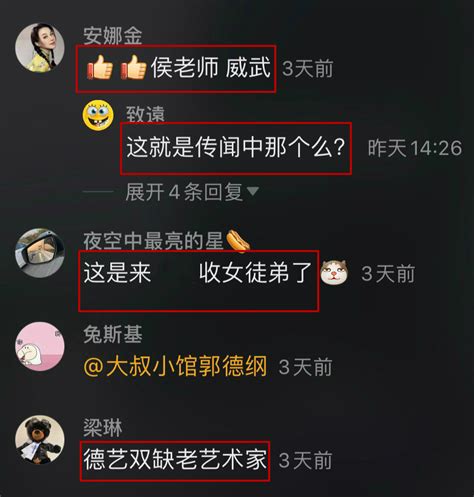The height and width of the screenshot is (497, 474).
Task: Tap the dropdown triangle beside 展开4条回复
Action: point(252,191)
